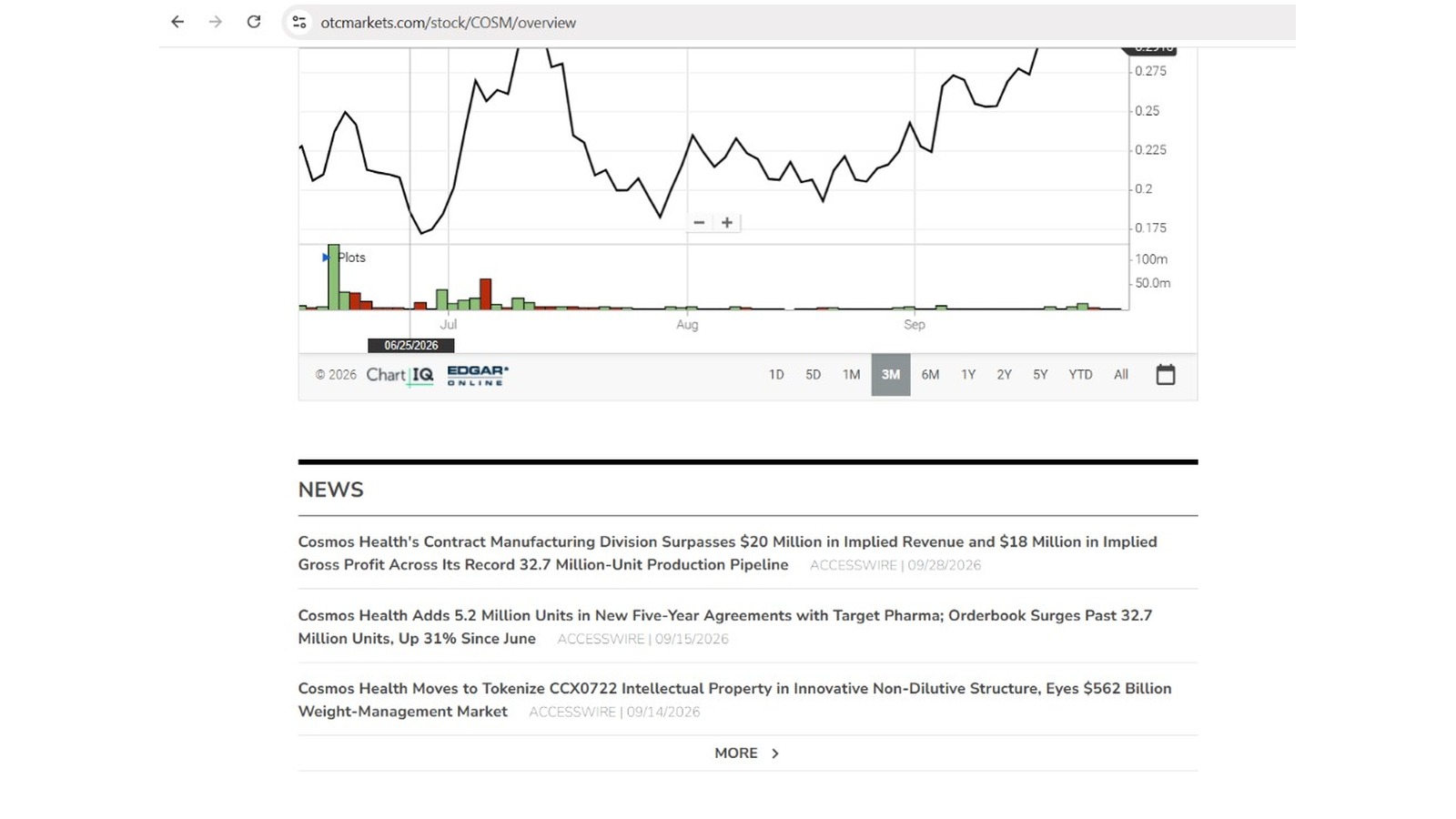Switch chart to 6M range
The image size is (1456, 819).
click(930, 375)
